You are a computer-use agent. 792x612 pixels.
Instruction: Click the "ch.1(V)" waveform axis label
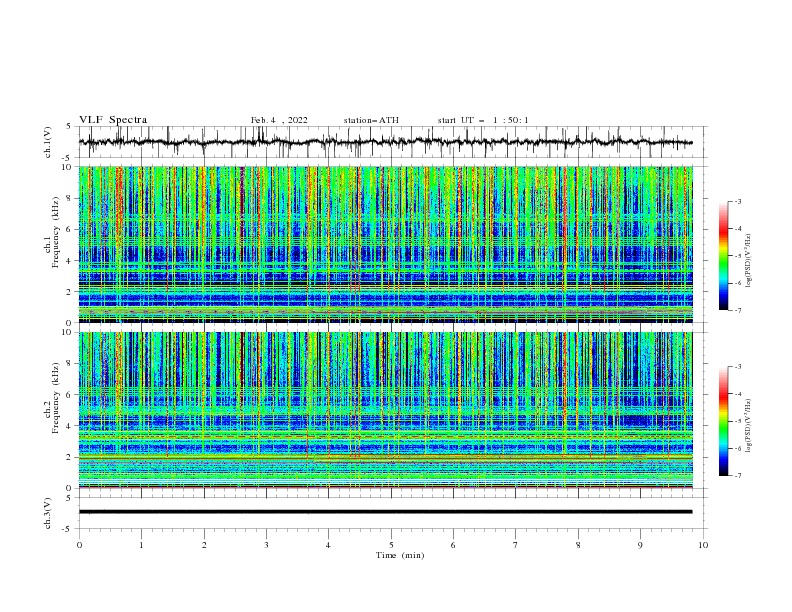48,142
